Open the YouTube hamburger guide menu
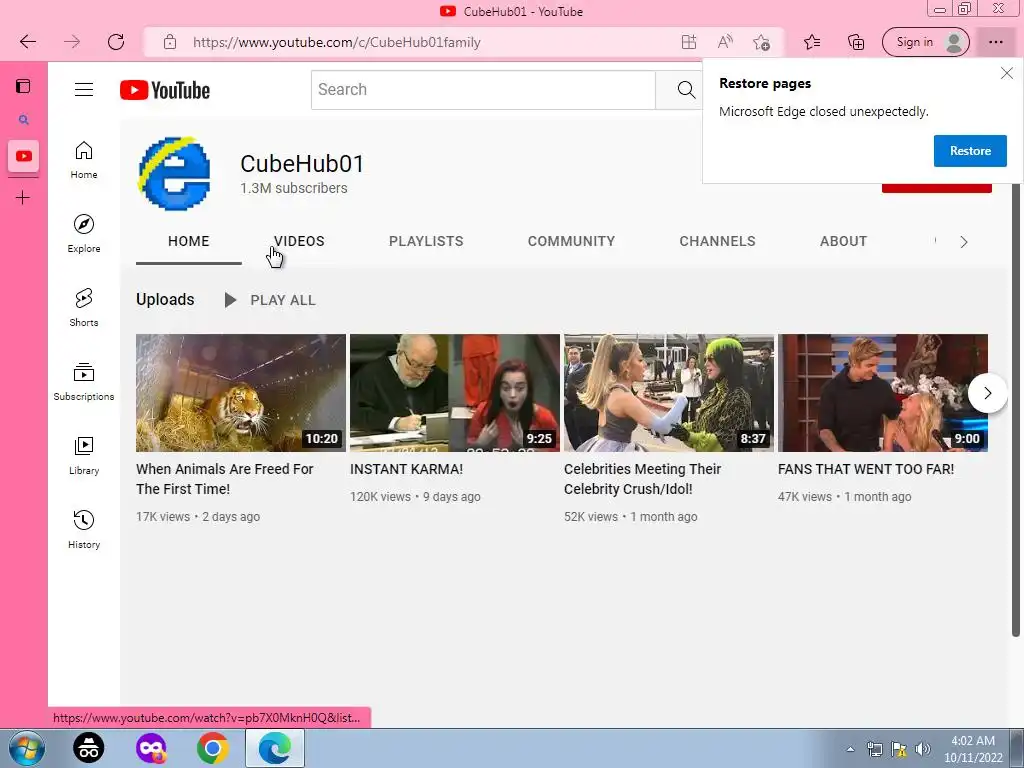This screenshot has width=1024, height=768. 84,89
